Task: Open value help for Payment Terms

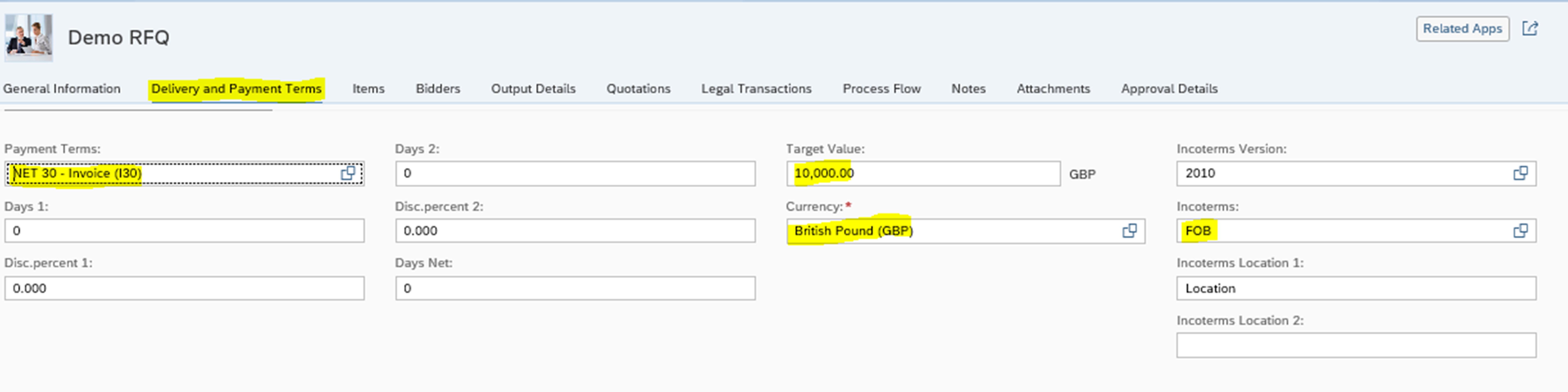Action: point(348,173)
